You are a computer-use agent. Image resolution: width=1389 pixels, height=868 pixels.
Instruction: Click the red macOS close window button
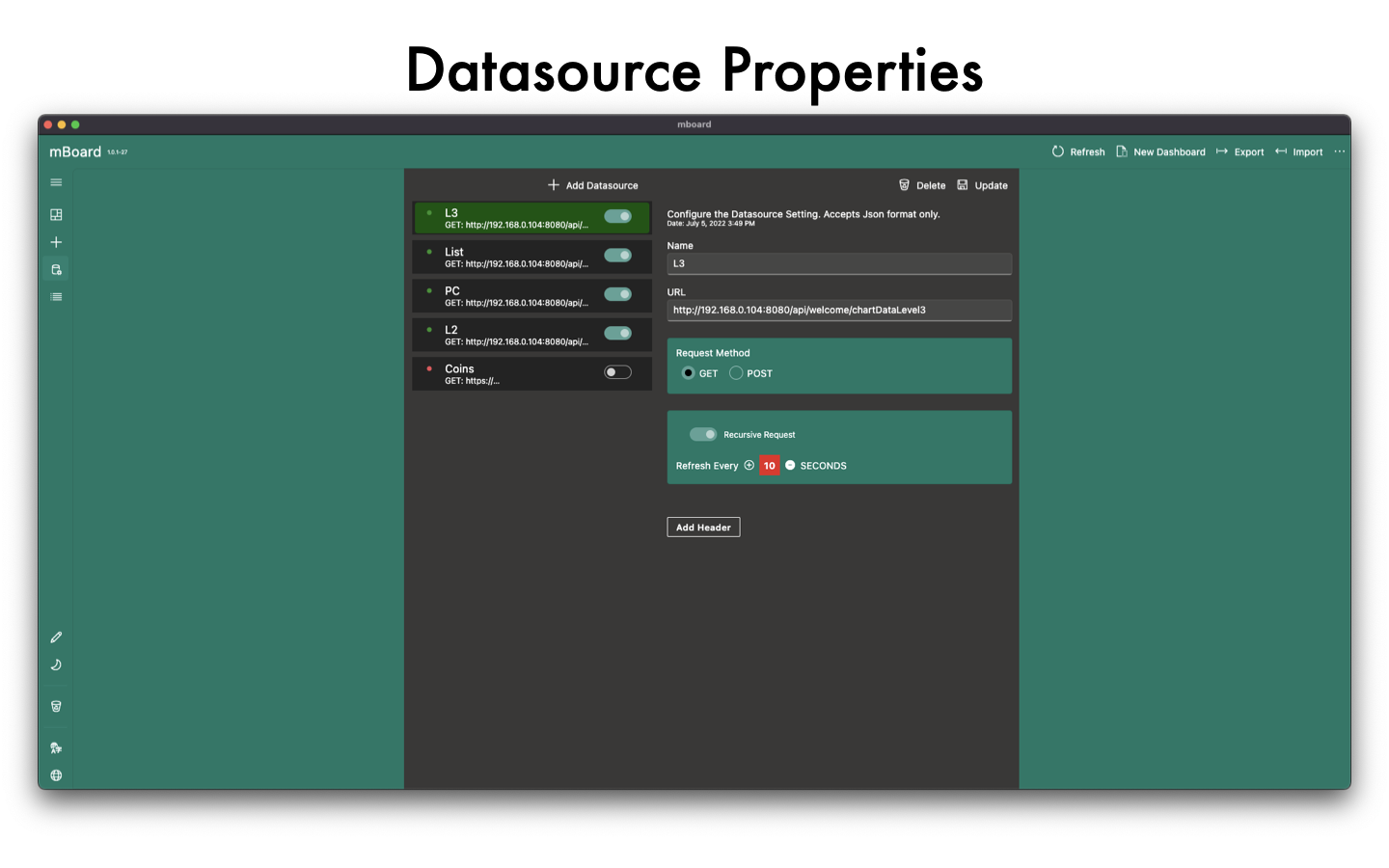point(48,124)
